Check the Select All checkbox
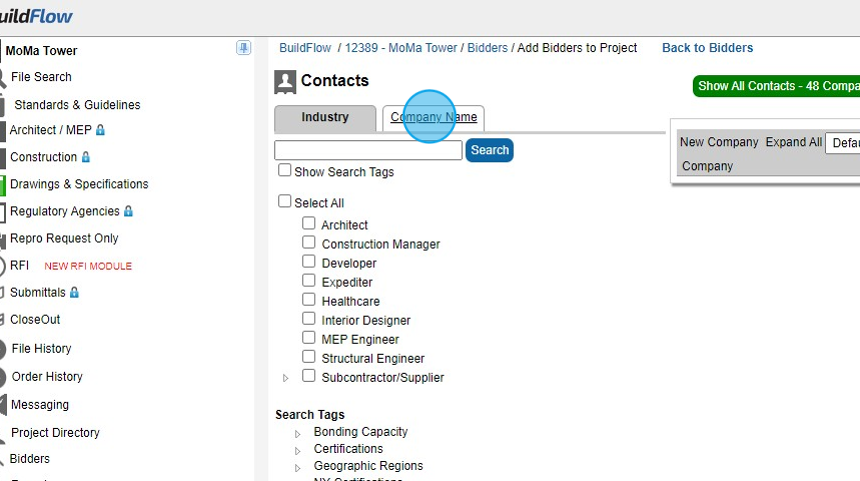 pyautogui.click(x=284, y=201)
